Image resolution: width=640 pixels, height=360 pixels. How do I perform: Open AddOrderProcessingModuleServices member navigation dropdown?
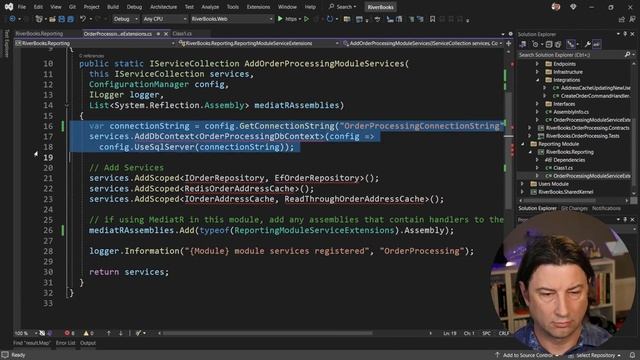(x=422, y=43)
